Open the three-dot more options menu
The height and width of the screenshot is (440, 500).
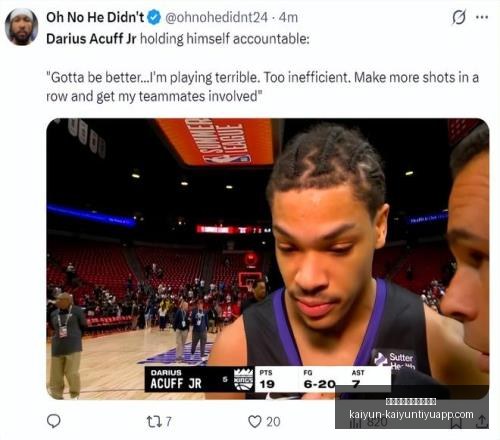coord(482,17)
